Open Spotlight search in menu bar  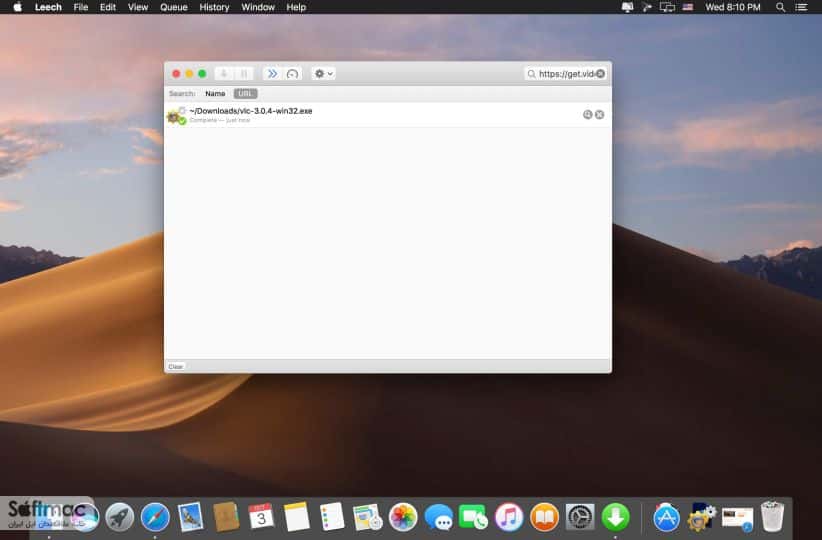(781, 7)
